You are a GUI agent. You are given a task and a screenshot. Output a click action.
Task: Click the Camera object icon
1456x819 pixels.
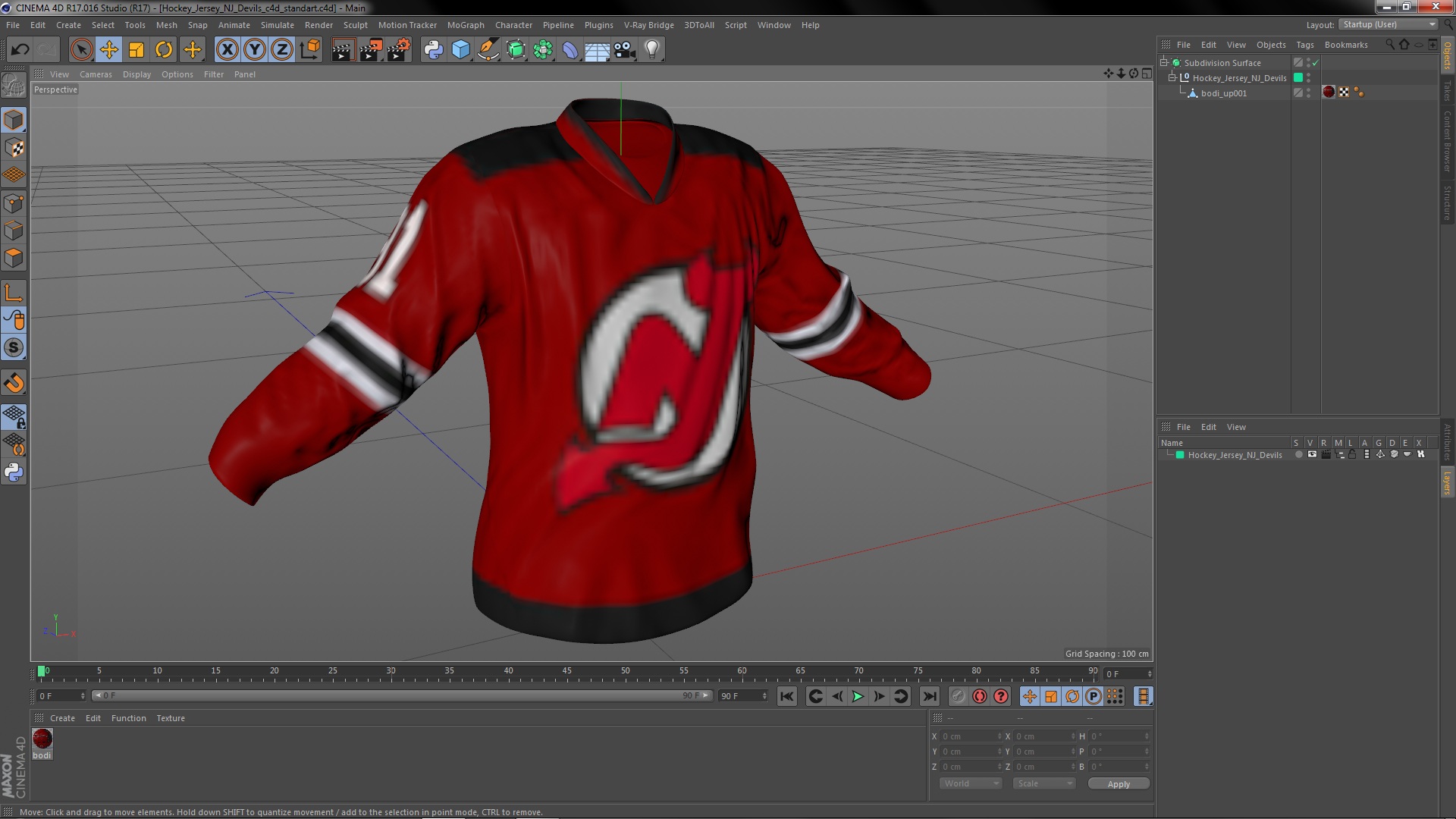(624, 50)
